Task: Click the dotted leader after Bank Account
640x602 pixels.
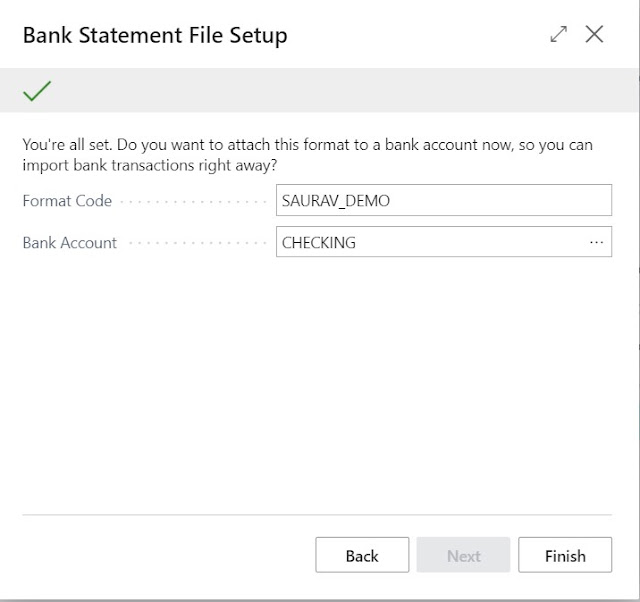Action: coord(197,244)
